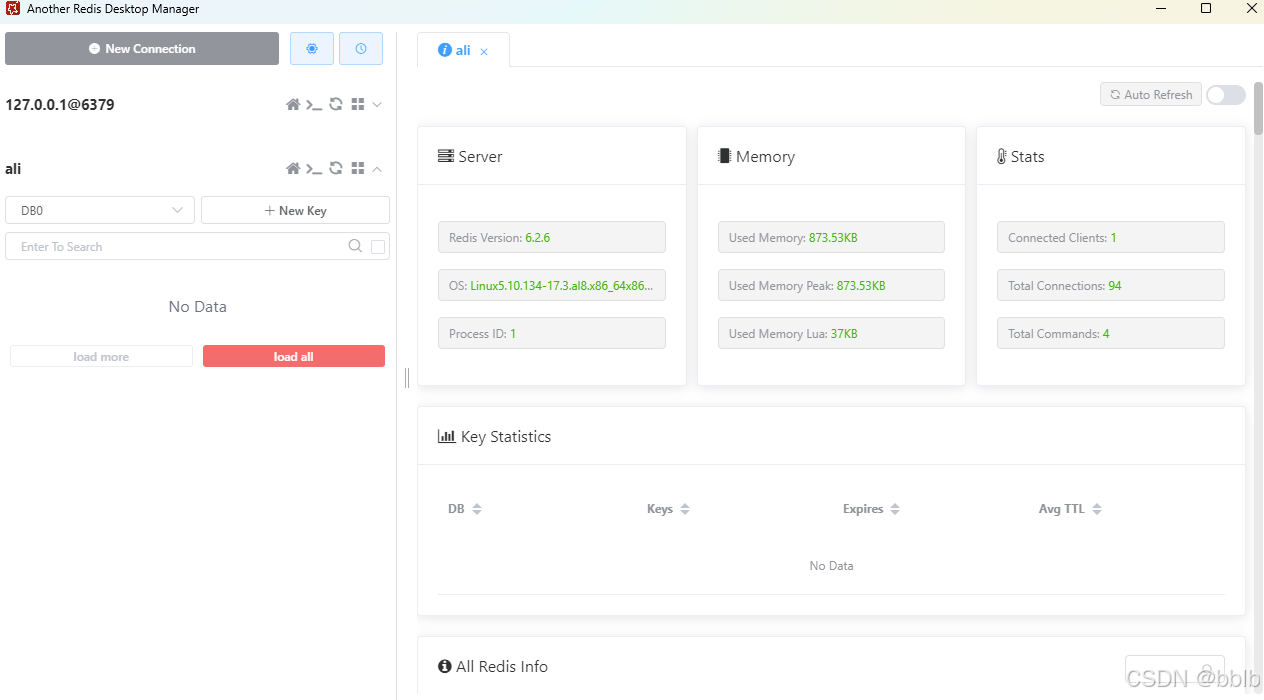Open console for 127.0.0.1@6379 connection
The width and height of the screenshot is (1264, 700).
pyautogui.click(x=314, y=104)
